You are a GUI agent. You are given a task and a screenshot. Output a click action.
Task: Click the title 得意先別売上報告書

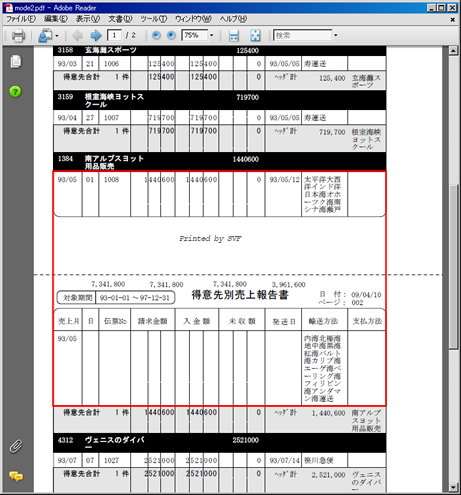(240, 295)
